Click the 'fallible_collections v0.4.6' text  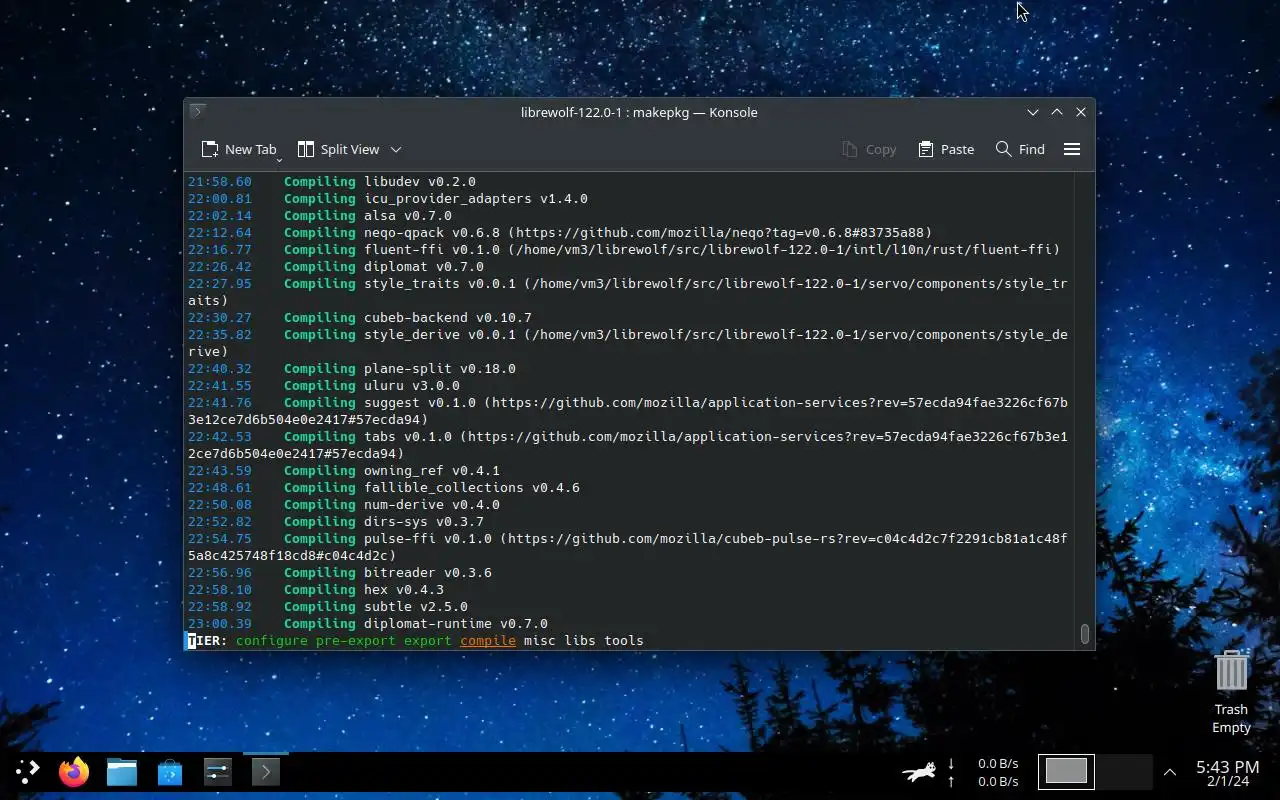tap(472, 488)
